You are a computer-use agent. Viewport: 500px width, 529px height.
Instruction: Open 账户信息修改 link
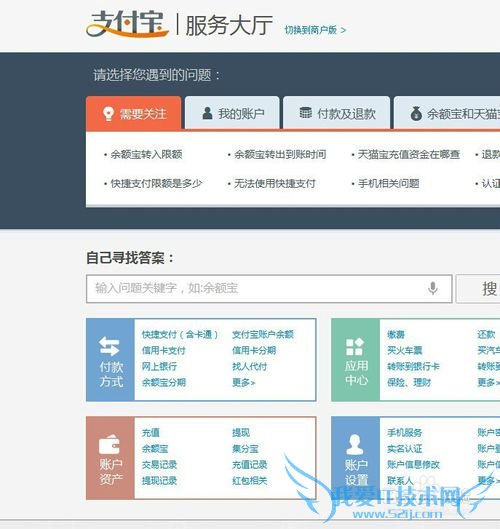coord(413,465)
